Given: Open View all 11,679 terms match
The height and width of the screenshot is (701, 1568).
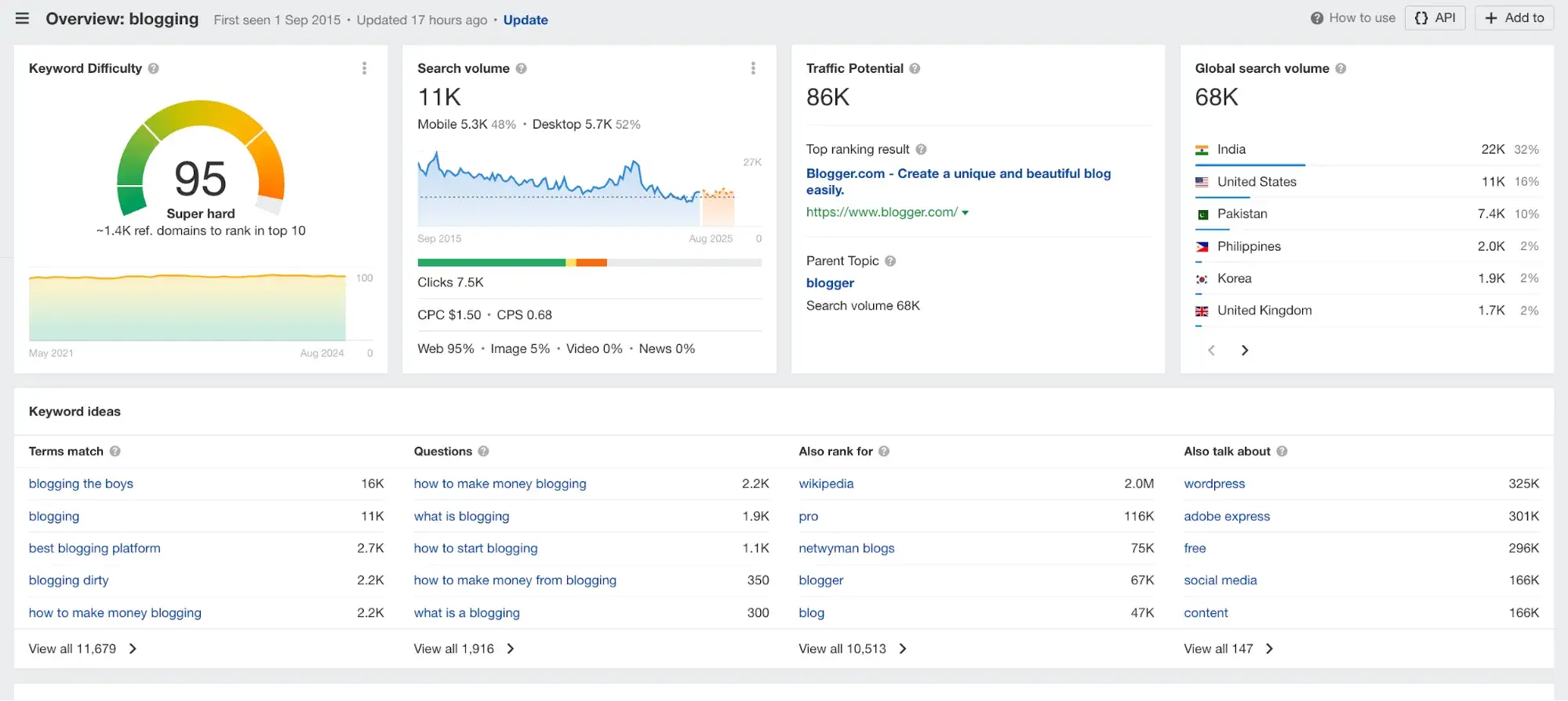Looking at the screenshot, I should pos(82,648).
